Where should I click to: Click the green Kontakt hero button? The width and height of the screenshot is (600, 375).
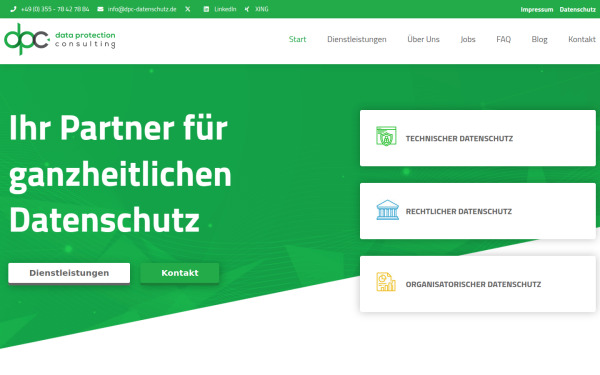179,273
